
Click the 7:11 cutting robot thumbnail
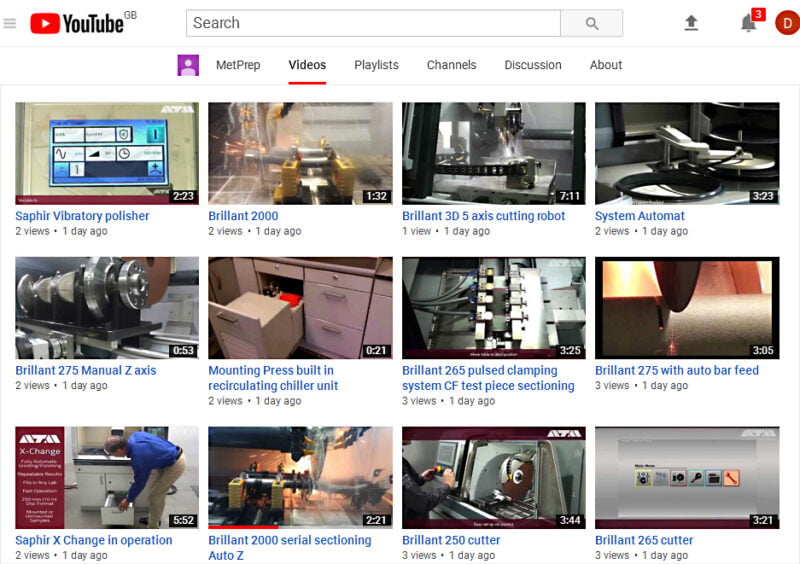click(494, 153)
